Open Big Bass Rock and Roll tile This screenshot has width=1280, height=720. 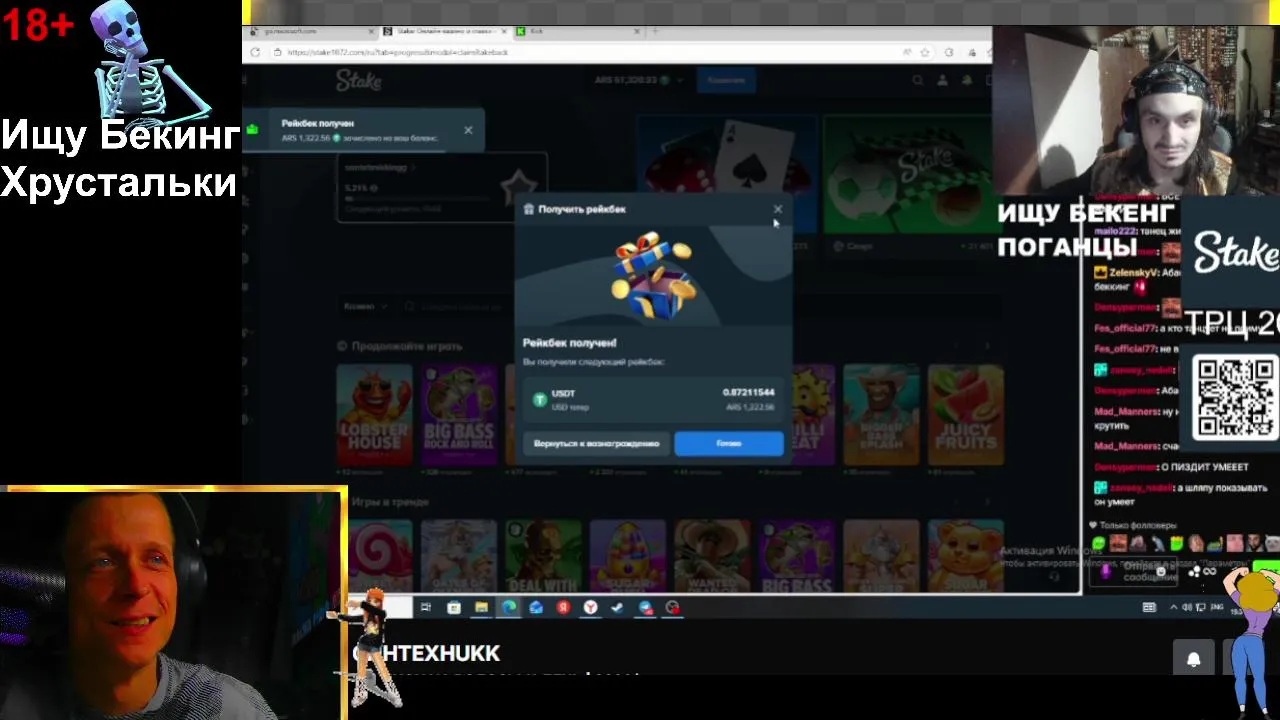tap(459, 414)
